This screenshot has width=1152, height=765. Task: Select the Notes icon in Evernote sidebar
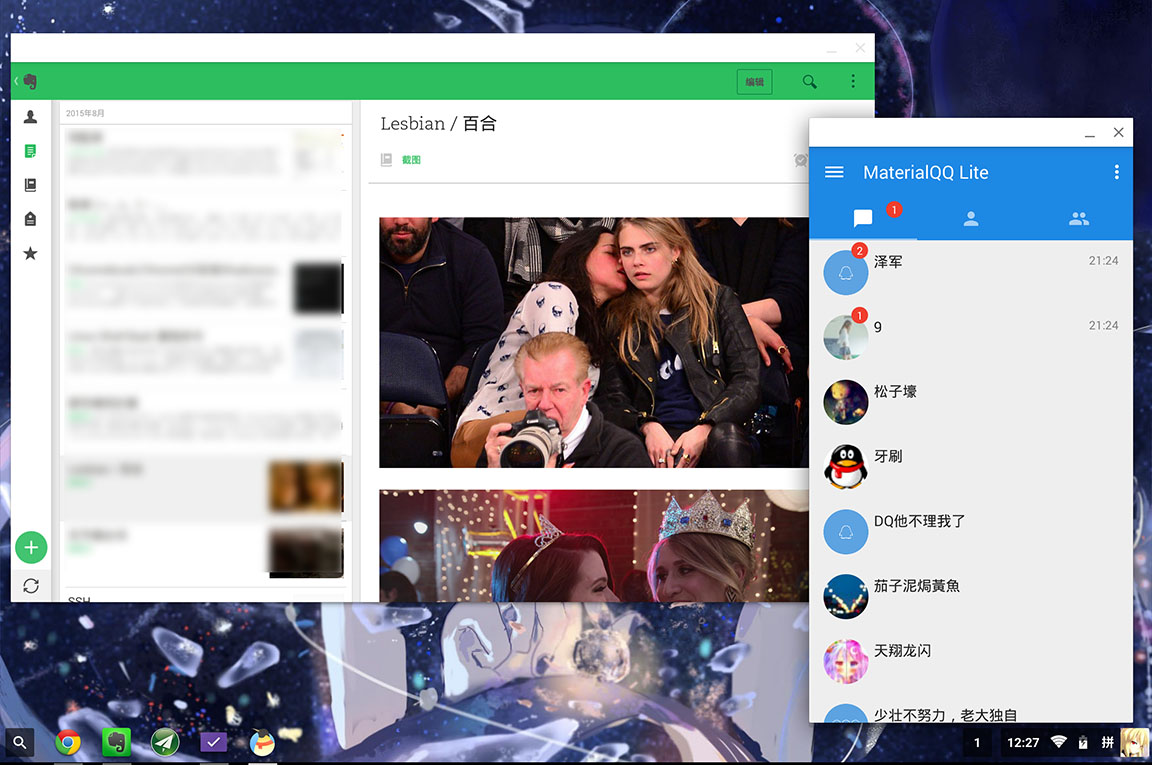coord(30,151)
